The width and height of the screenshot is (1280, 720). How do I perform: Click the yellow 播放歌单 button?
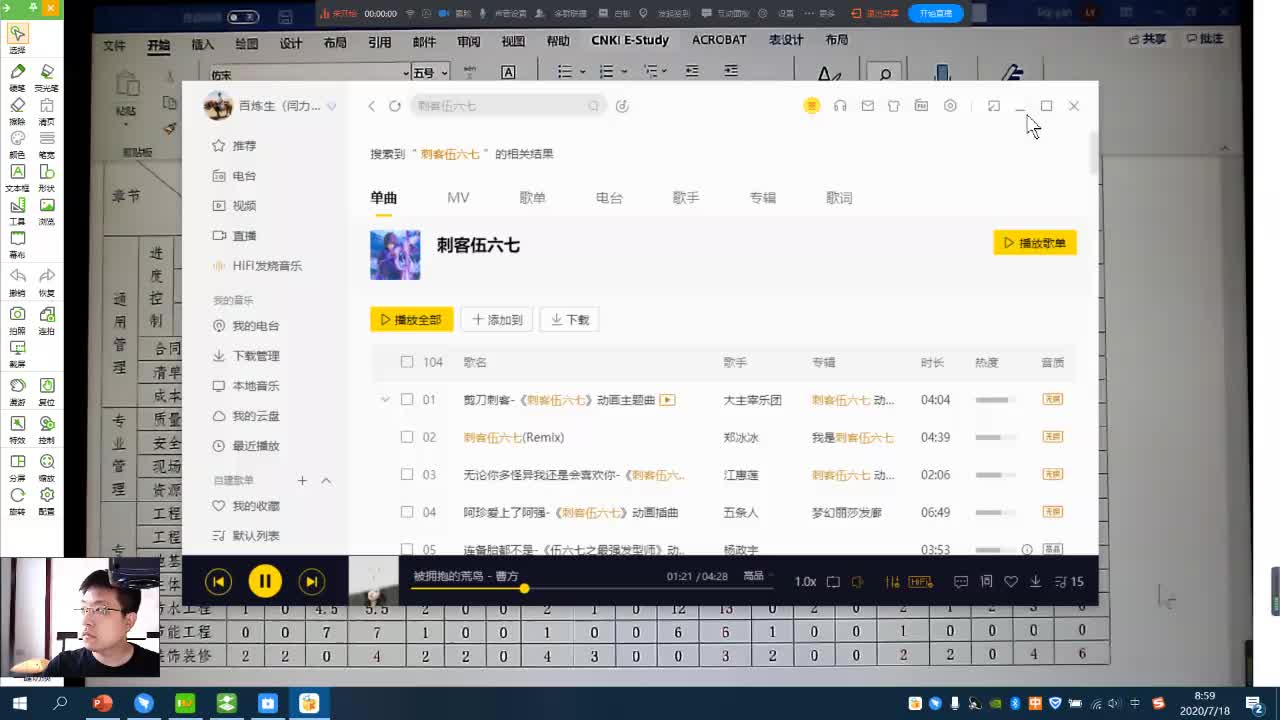[x=1035, y=243]
